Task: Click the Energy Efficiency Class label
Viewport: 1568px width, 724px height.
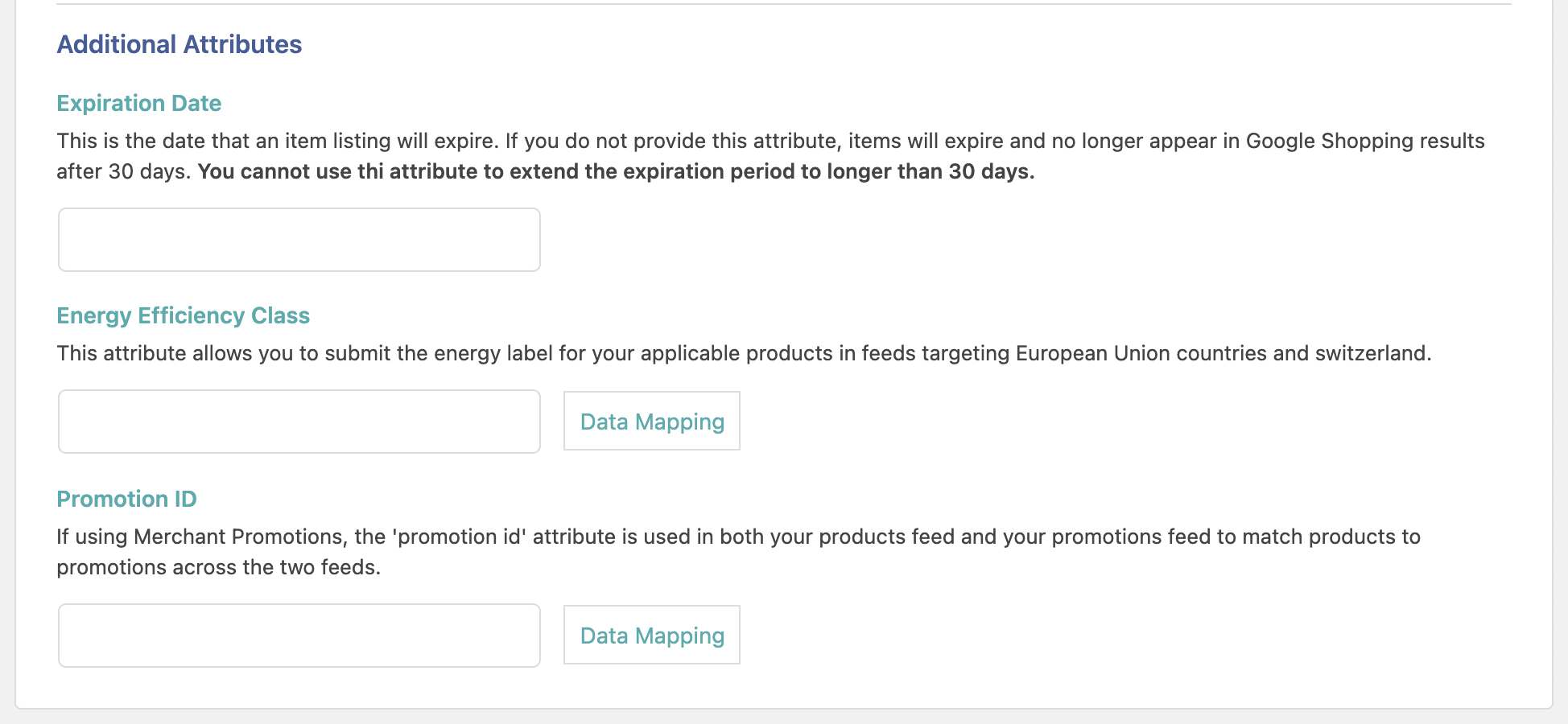Action: coord(183,315)
